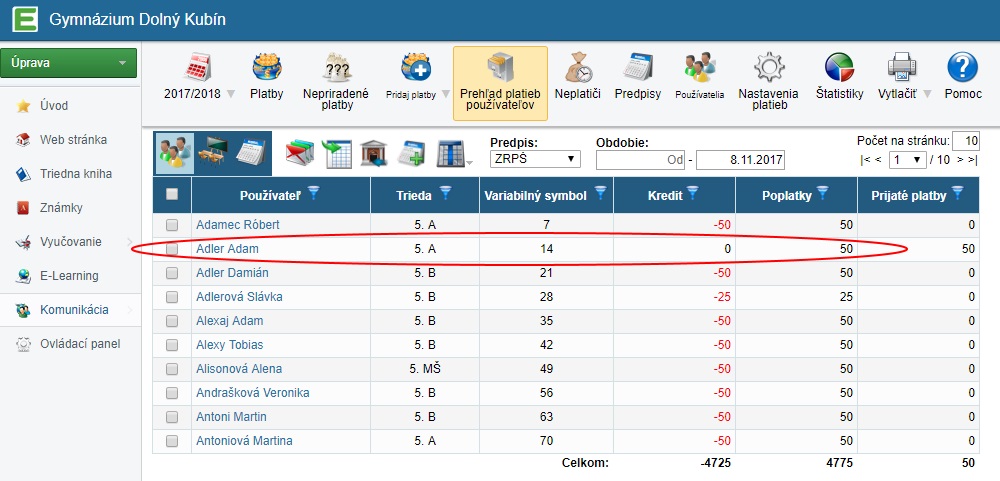The width and height of the screenshot is (1000, 481).
Task: Open the Predpis ZRPŠ dropdown
Action: (535, 159)
